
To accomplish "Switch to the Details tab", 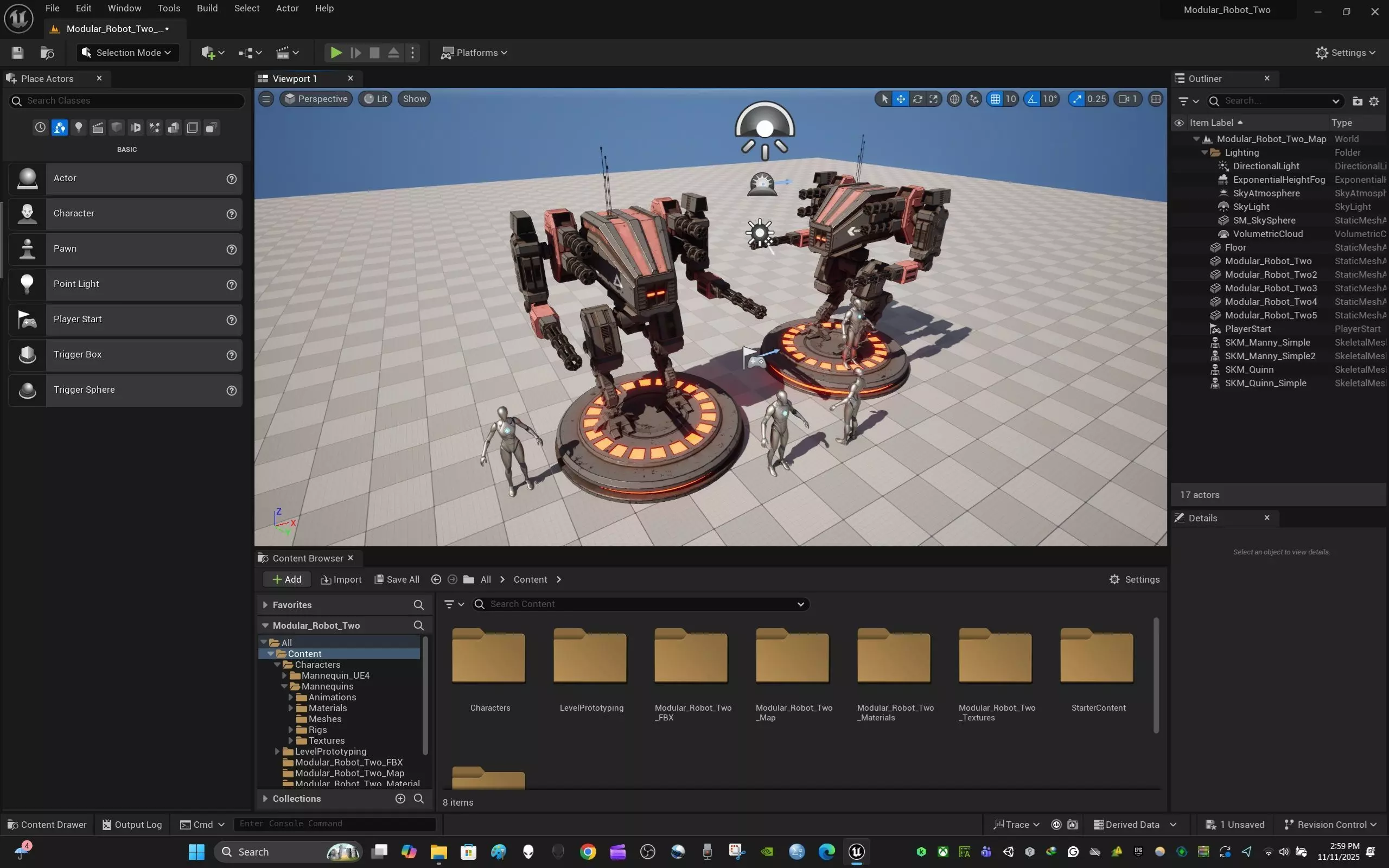I will click(1202, 518).
